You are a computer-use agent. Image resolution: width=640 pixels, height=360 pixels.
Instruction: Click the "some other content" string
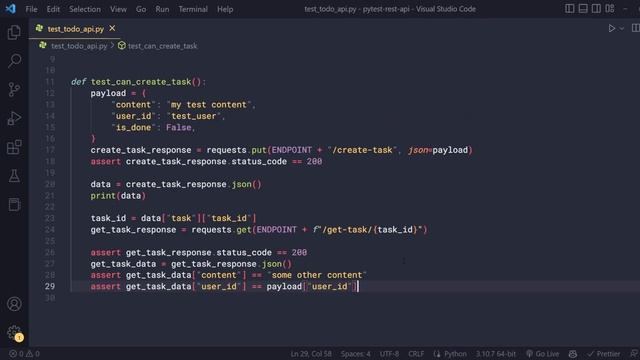317,275
